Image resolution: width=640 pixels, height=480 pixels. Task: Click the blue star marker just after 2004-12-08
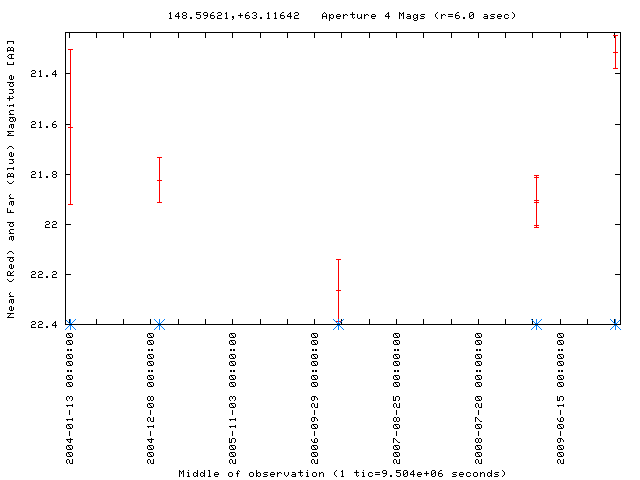tap(160, 324)
